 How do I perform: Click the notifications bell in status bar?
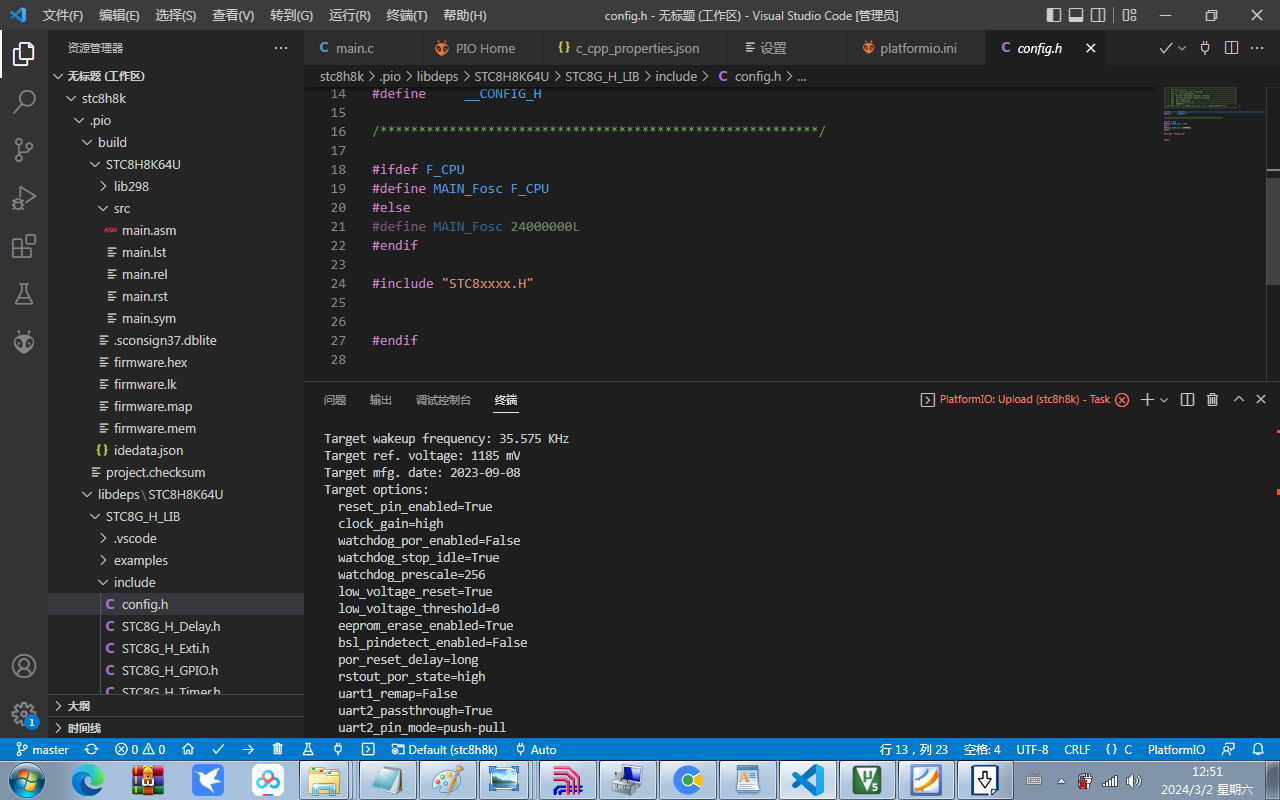click(x=1260, y=749)
